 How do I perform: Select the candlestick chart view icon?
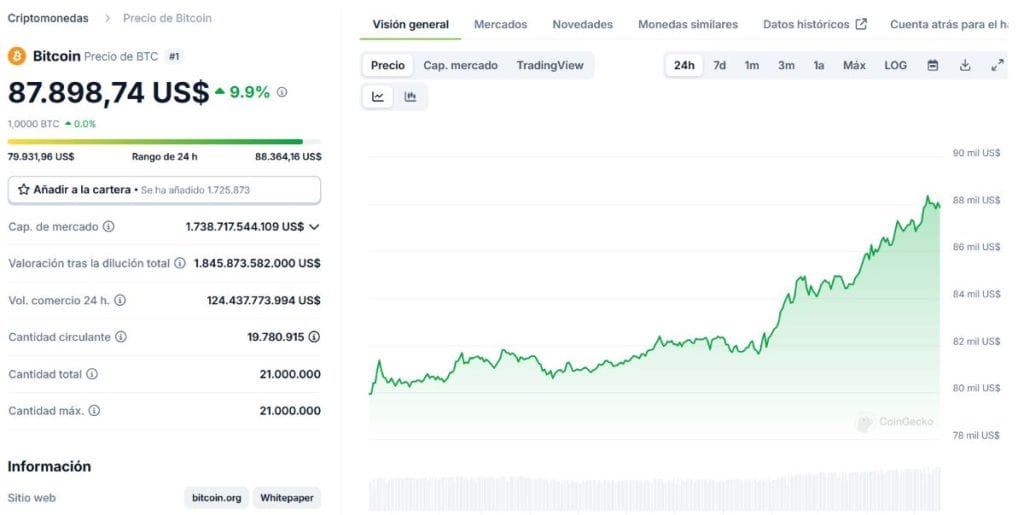click(x=410, y=97)
